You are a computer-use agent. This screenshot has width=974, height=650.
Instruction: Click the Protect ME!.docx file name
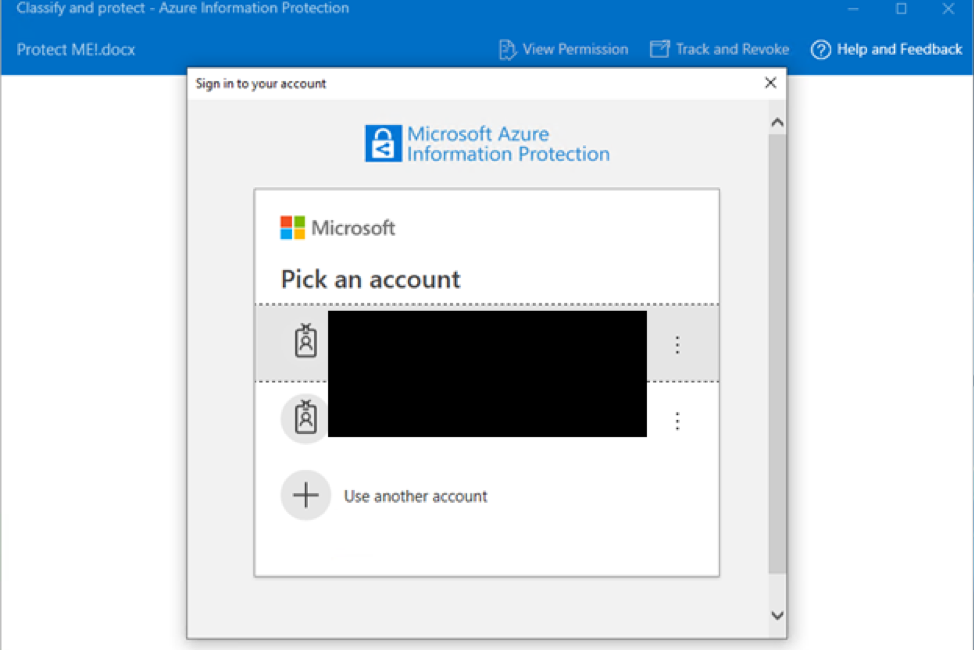point(76,50)
